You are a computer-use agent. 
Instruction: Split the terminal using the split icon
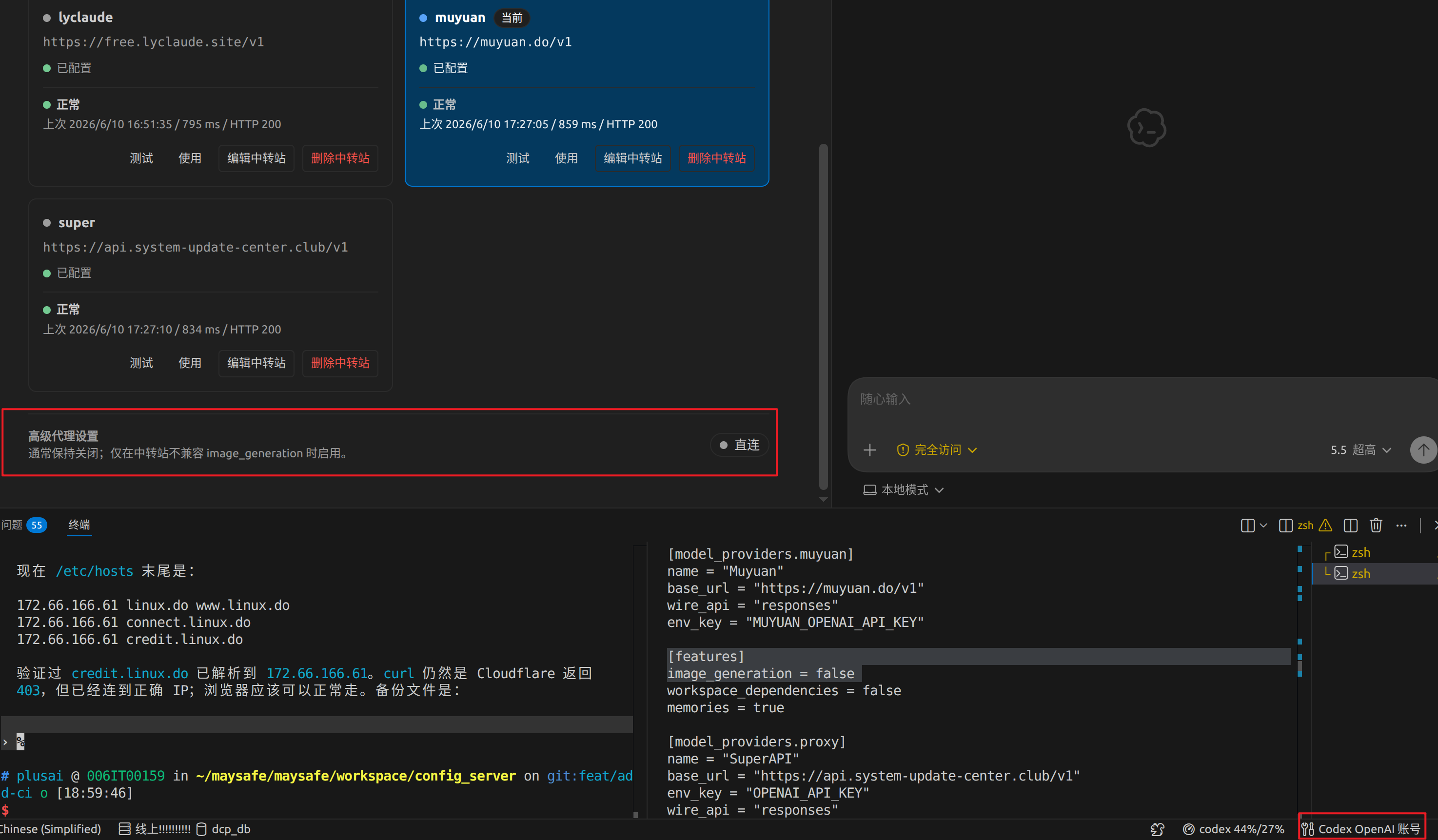coord(1350,526)
